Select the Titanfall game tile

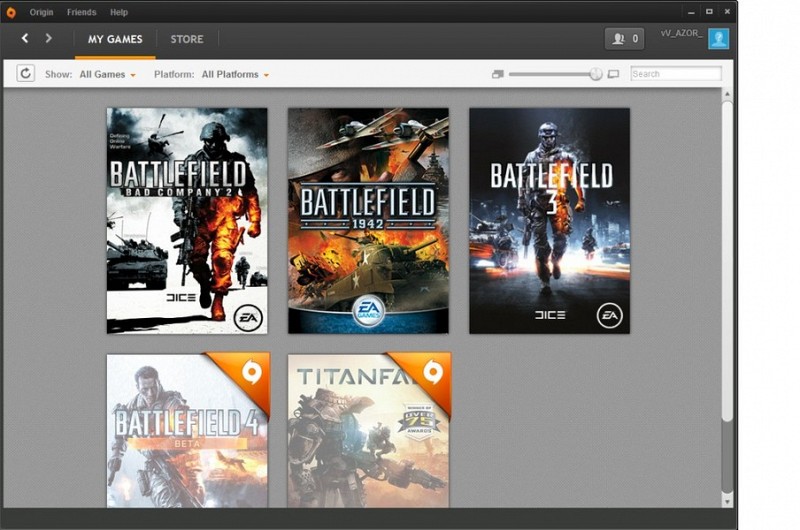click(x=369, y=430)
